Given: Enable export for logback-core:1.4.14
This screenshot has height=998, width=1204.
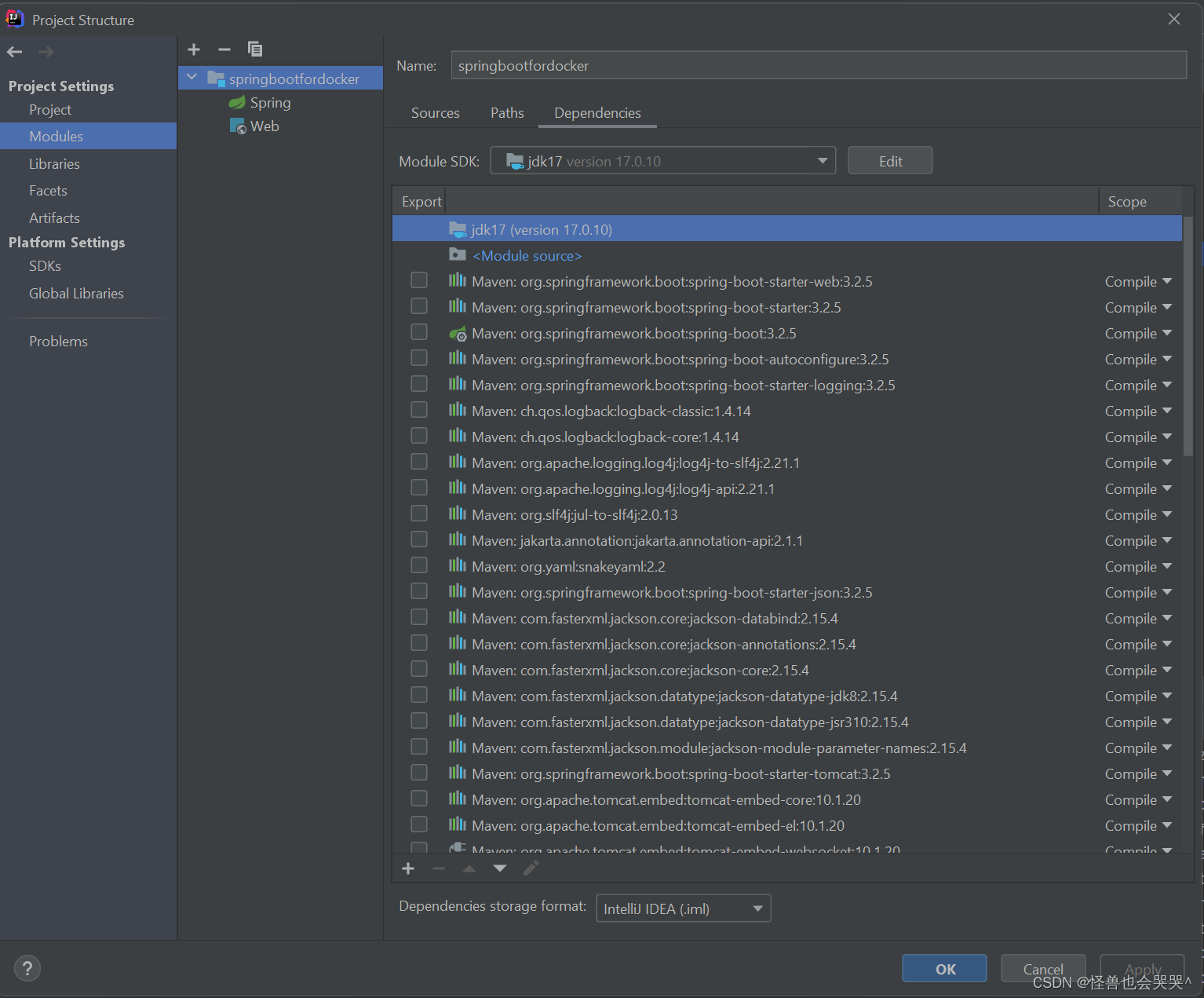Looking at the screenshot, I should (x=419, y=436).
